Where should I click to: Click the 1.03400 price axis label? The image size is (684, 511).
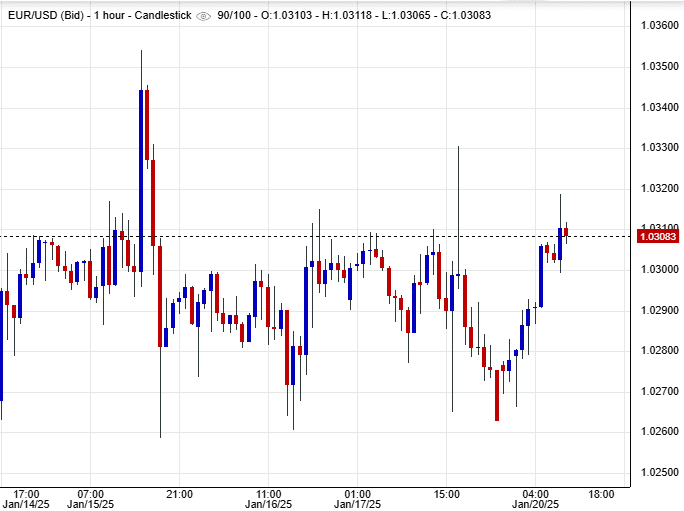pyautogui.click(x=659, y=107)
